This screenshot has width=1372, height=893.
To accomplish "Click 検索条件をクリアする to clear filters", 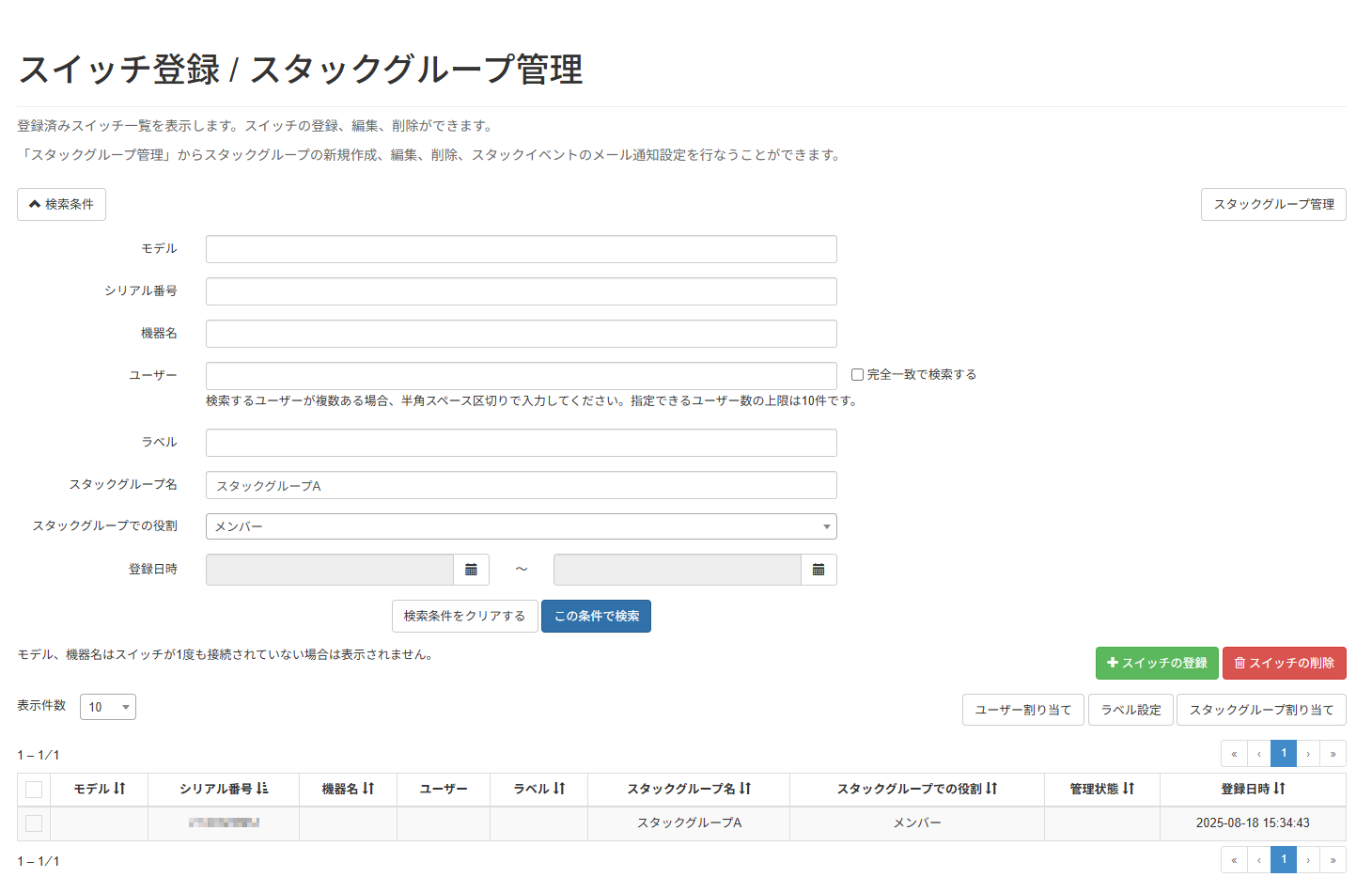I will click(464, 616).
